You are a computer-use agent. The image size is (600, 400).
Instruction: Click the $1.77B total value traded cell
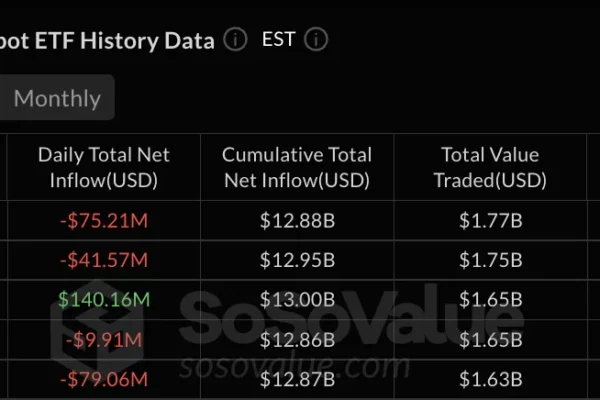click(490, 221)
